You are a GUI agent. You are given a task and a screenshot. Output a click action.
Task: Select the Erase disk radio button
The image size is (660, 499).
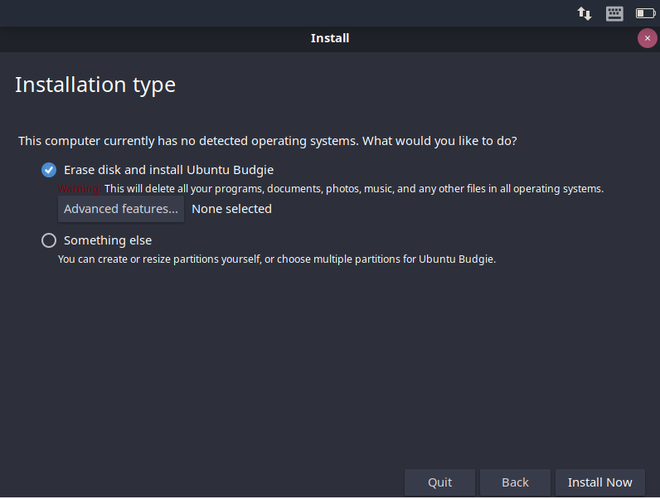tap(49, 170)
